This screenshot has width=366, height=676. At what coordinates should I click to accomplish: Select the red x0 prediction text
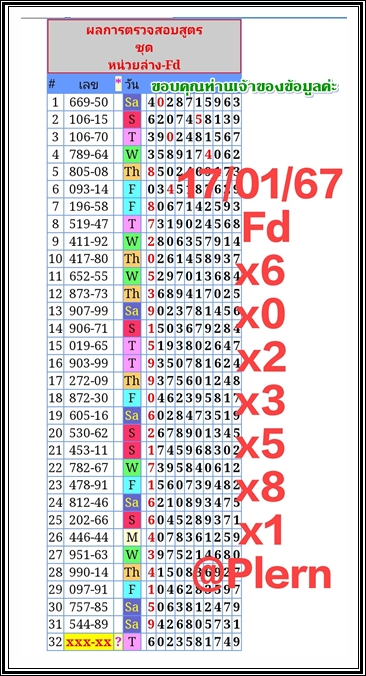(x=261, y=315)
